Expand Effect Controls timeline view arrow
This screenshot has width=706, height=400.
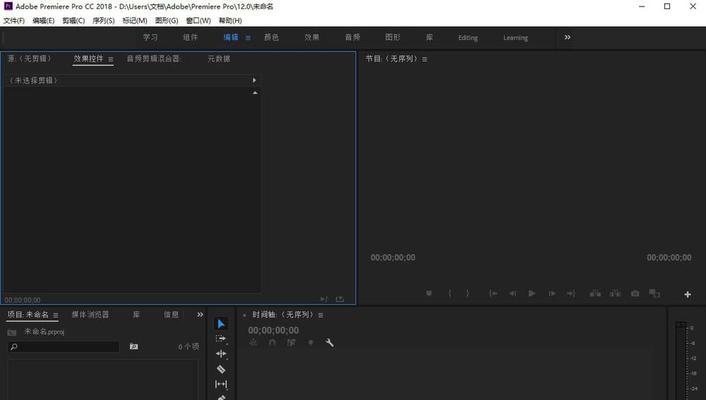coord(254,80)
